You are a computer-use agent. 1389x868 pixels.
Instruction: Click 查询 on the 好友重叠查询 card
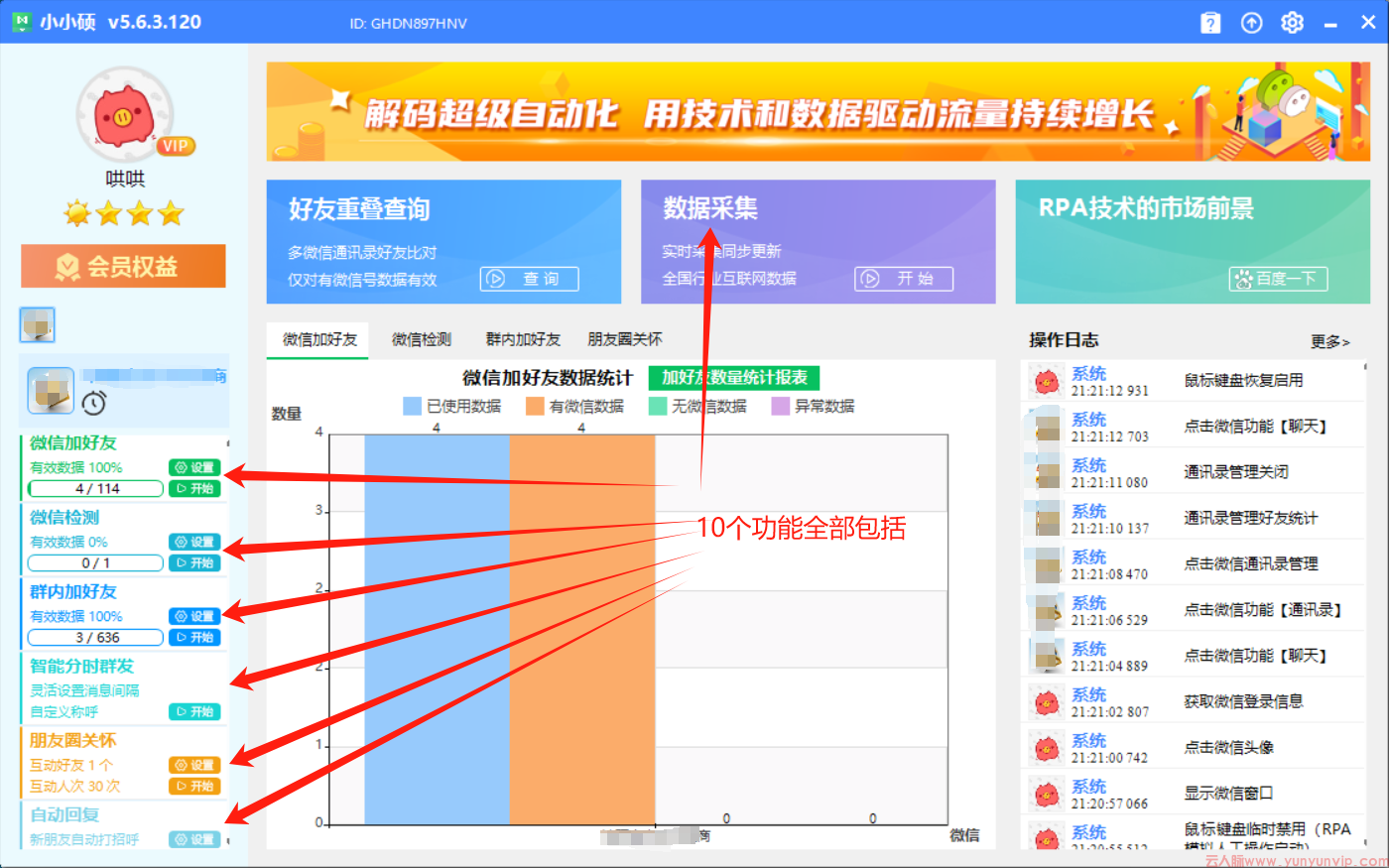530,279
